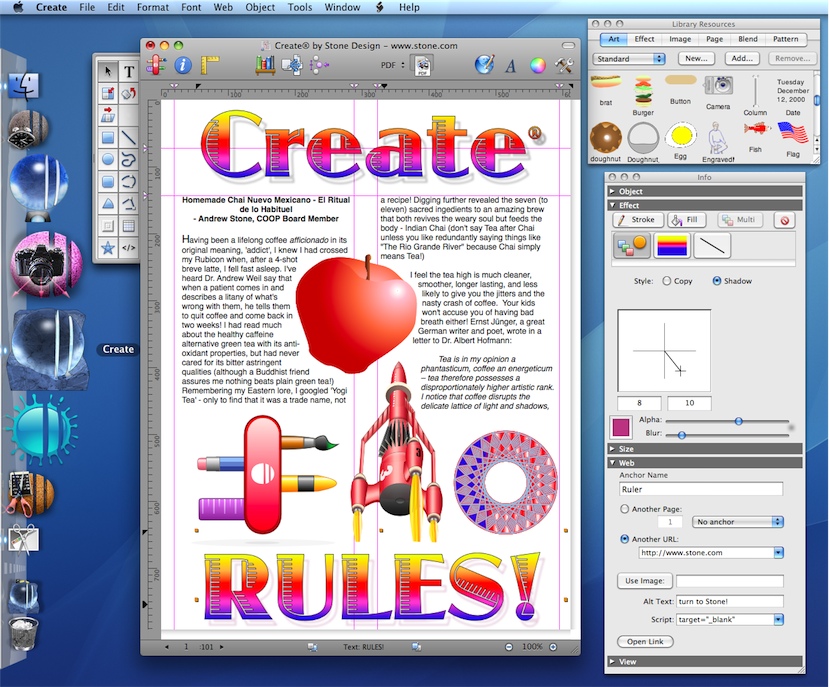The width and height of the screenshot is (829, 687).
Task: Click the Blur slider handle
Action: coord(681,435)
